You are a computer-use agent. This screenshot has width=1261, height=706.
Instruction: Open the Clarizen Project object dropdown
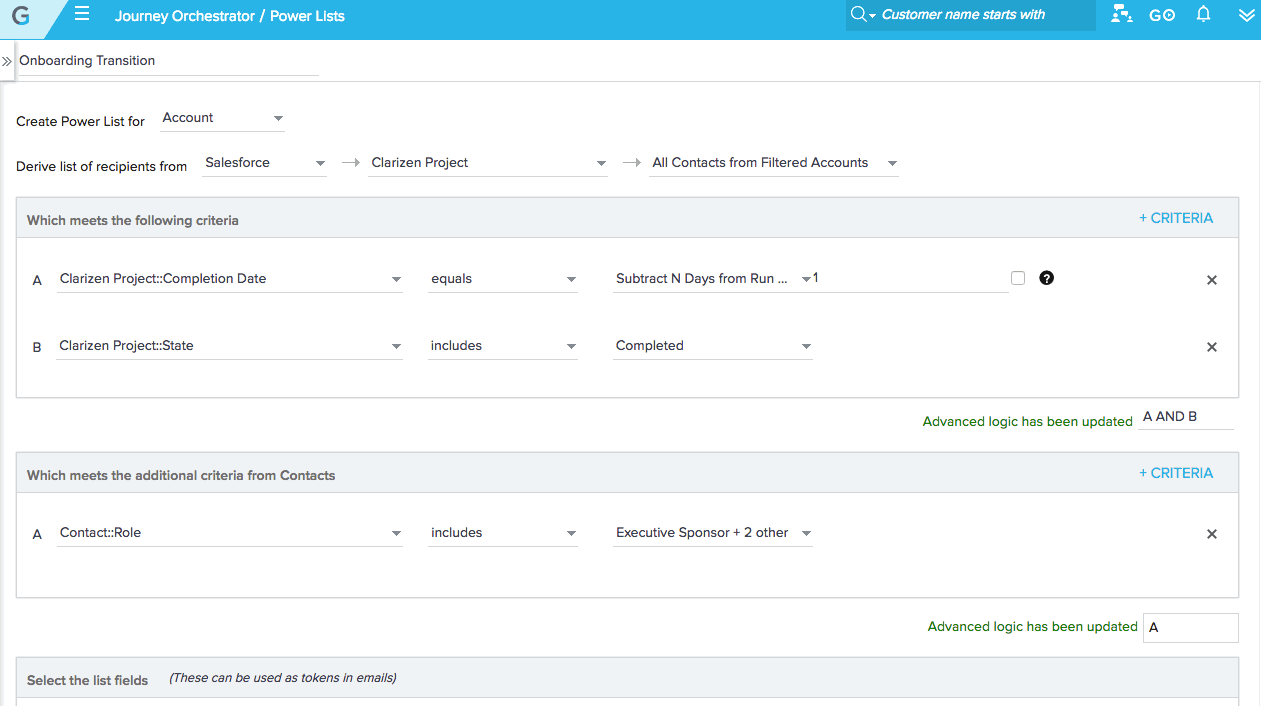pyautogui.click(x=488, y=163)
